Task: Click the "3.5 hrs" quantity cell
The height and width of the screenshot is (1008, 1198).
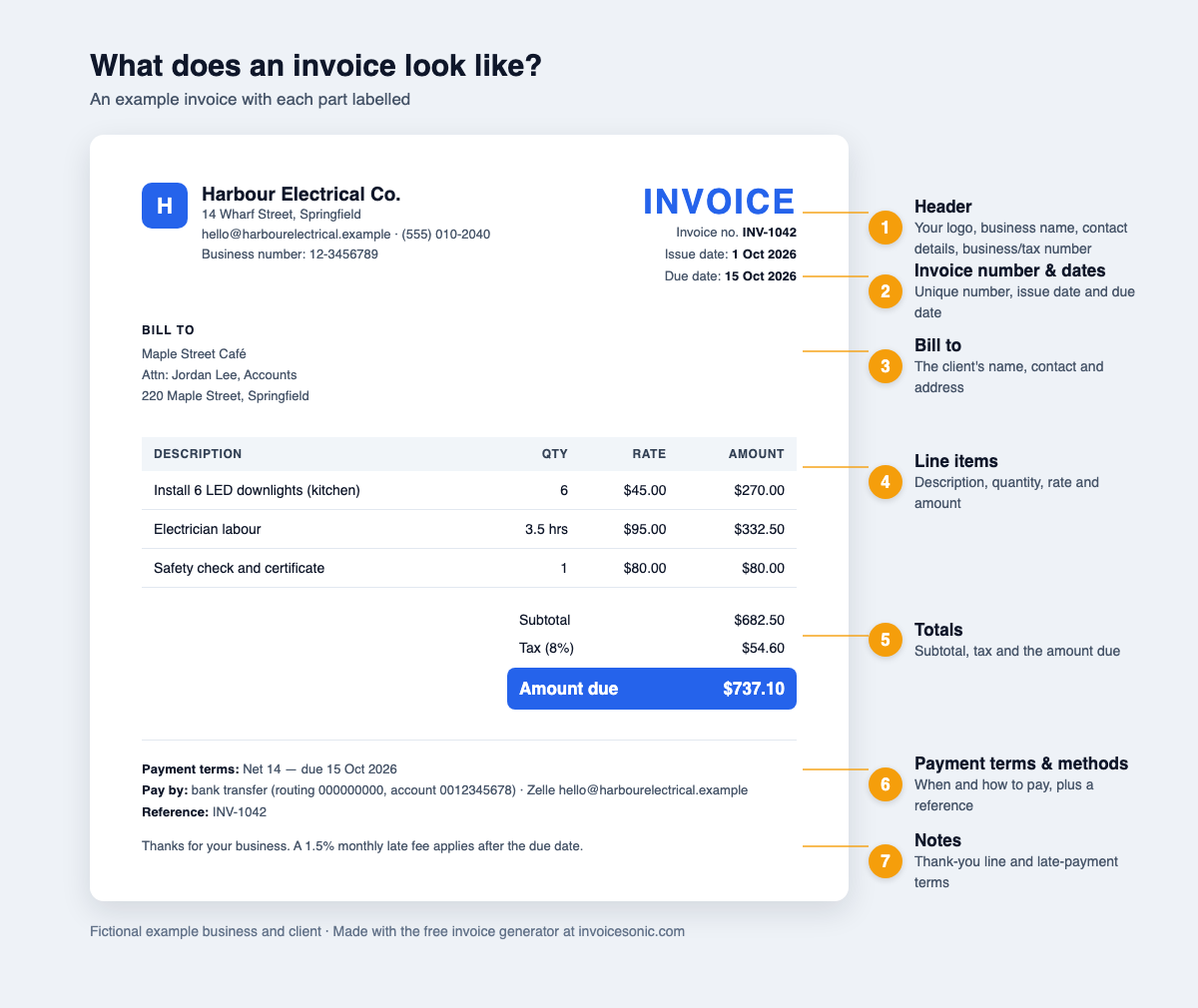Action: 546,529
